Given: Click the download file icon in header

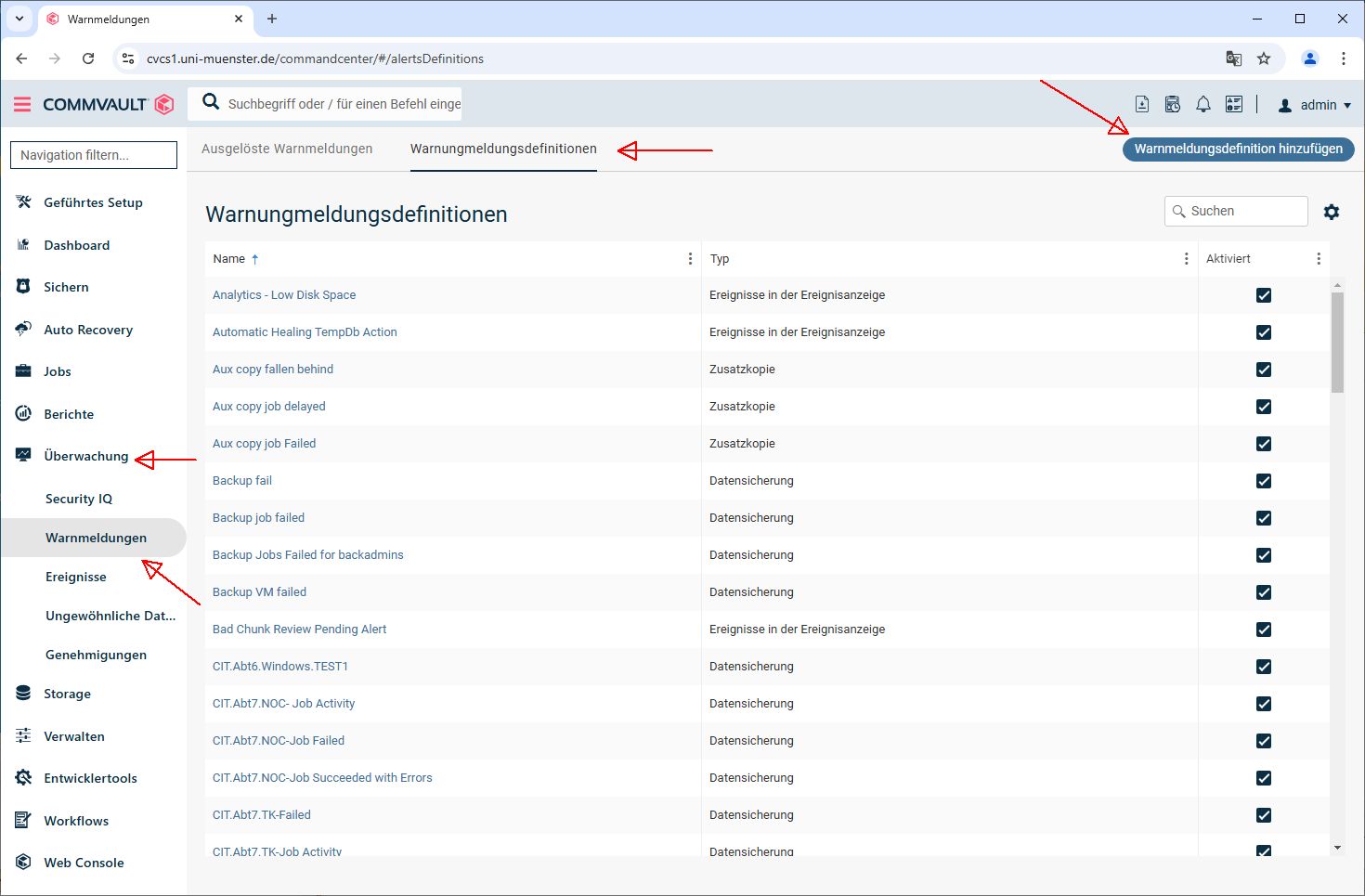Looking at the screenshot, I should coord(1142,105).
